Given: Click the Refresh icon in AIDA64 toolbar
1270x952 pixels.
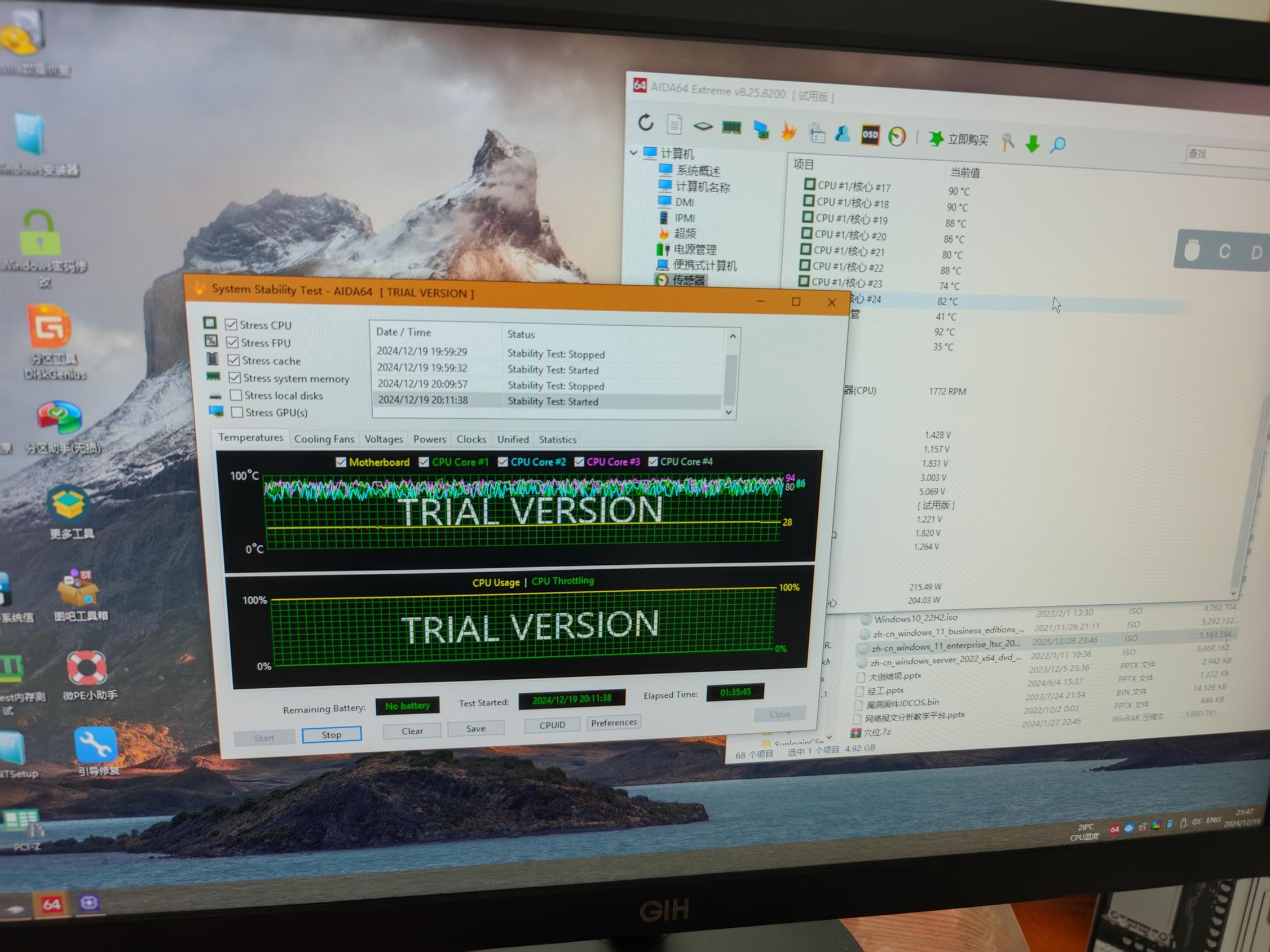Looking at the screenshot, I should 646,122.
